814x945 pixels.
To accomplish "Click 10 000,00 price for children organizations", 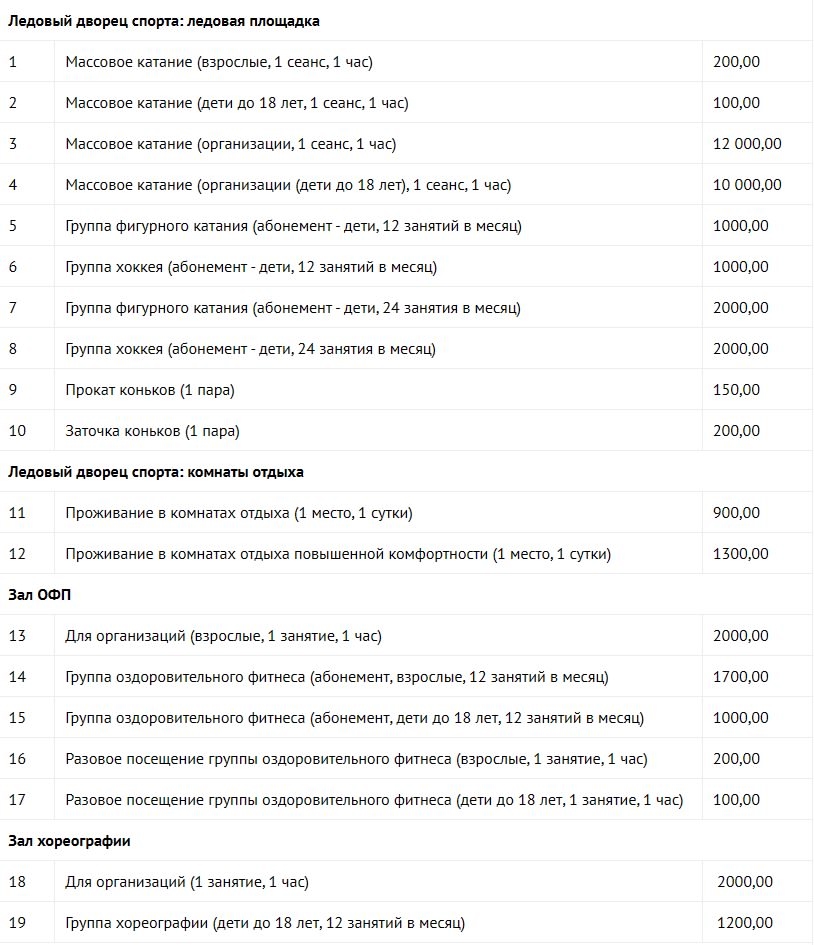I will pos(747,185).
